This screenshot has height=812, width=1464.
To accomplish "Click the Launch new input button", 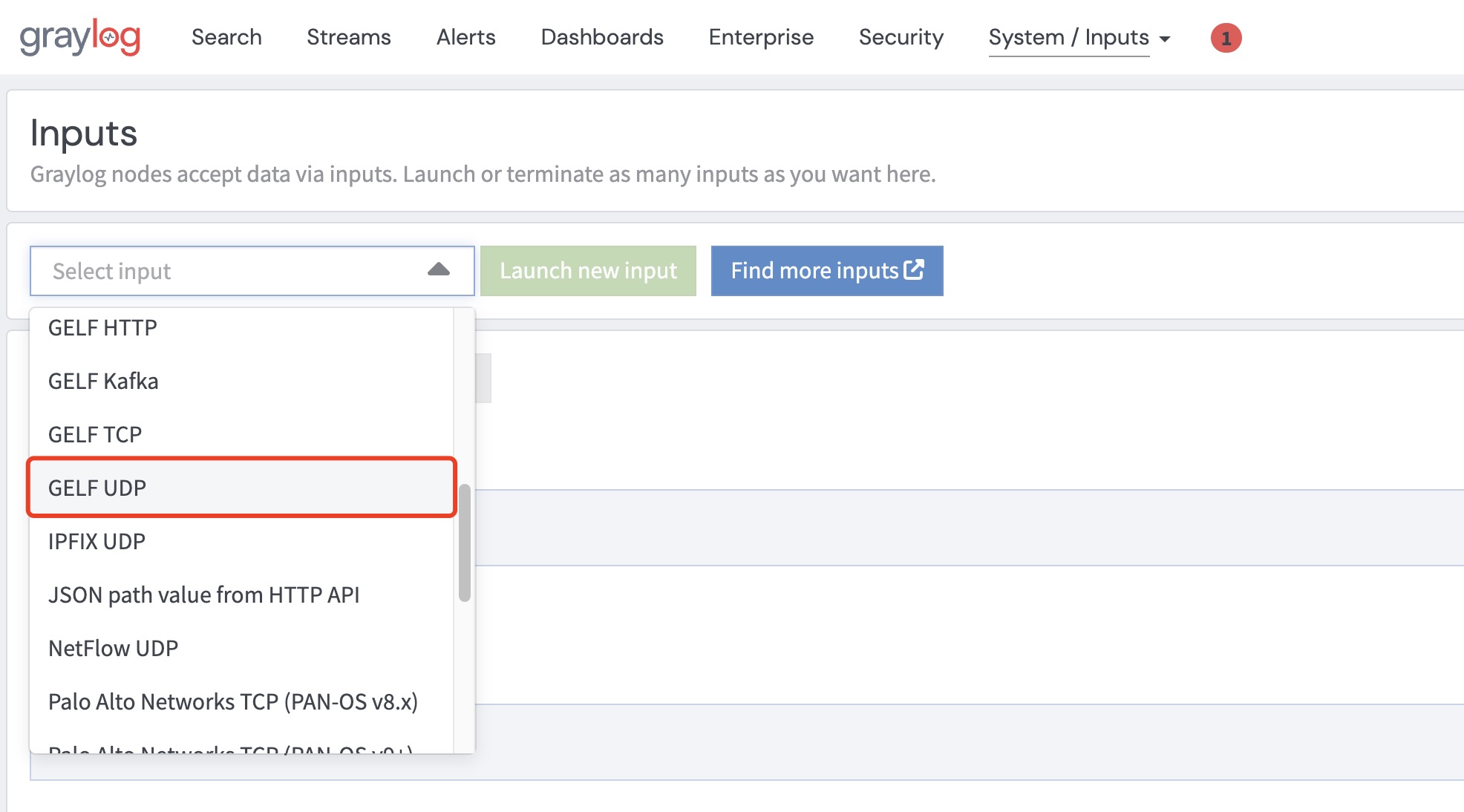I will click(x=588, y=271).
